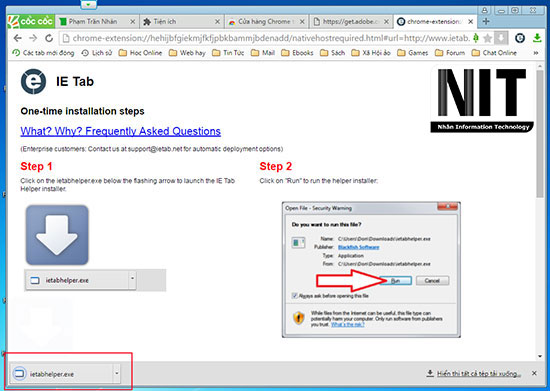
Task: Click the IE Tab logo on the page
Action: 33,81
